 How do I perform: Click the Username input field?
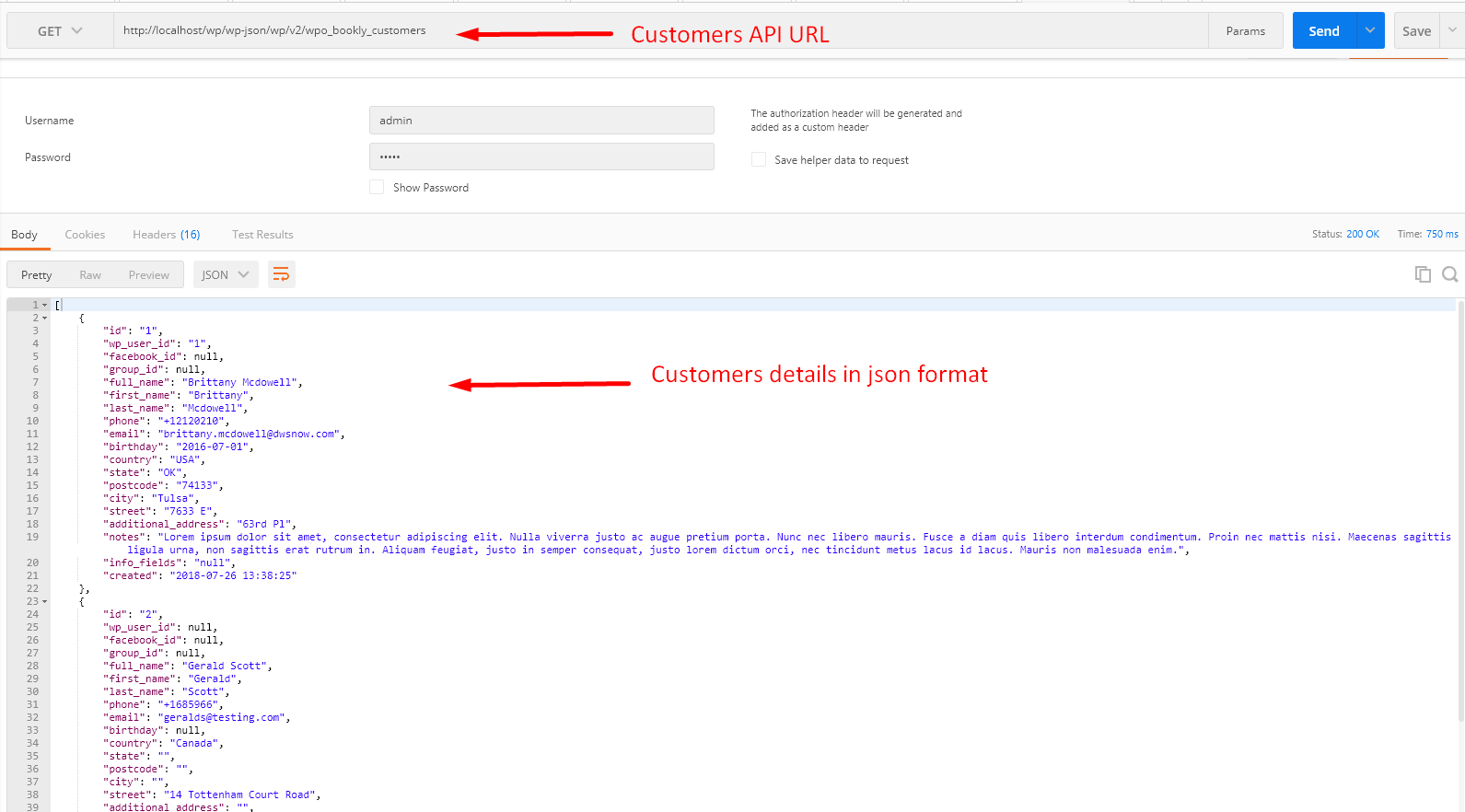tap(541, 121)
